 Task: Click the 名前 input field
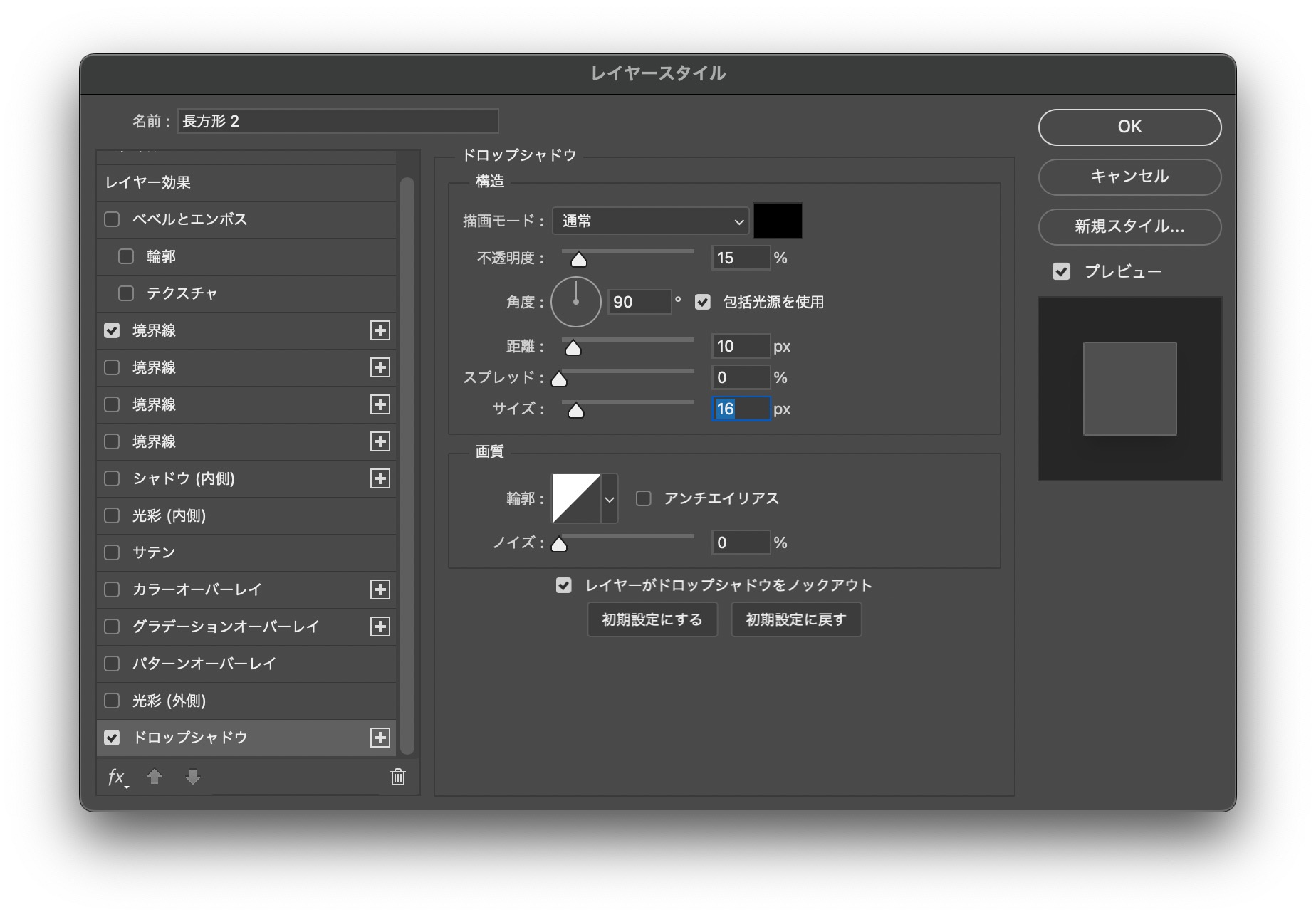338,121
